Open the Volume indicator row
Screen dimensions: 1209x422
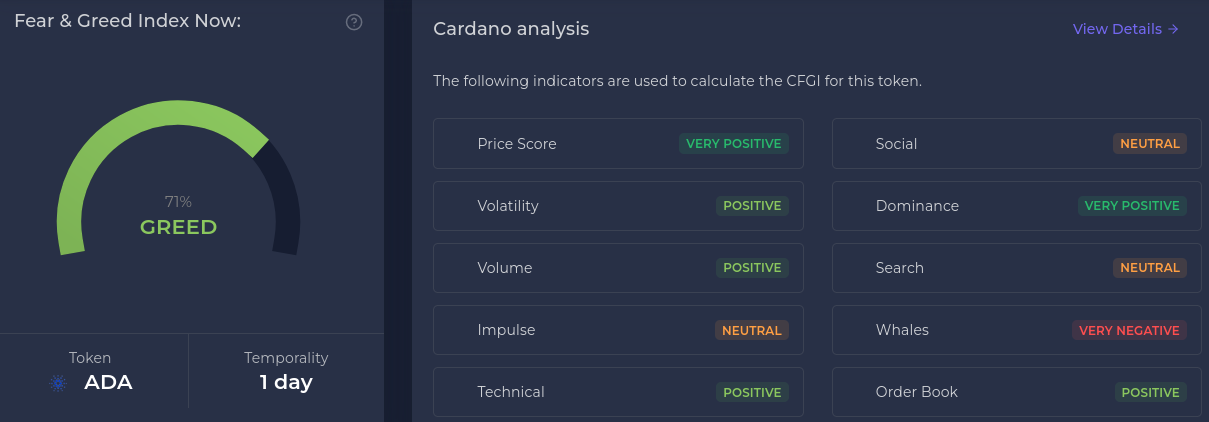(x=618, y=268)
